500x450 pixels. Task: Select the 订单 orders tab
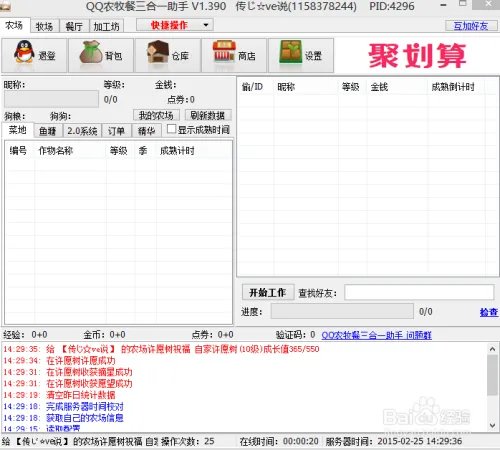point(116,131)
